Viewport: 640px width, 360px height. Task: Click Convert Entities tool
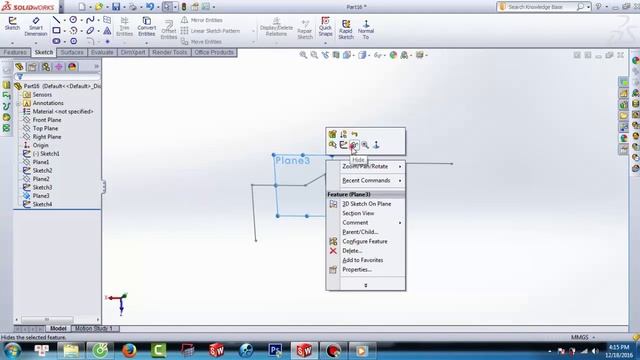click(x=147, y=26)
